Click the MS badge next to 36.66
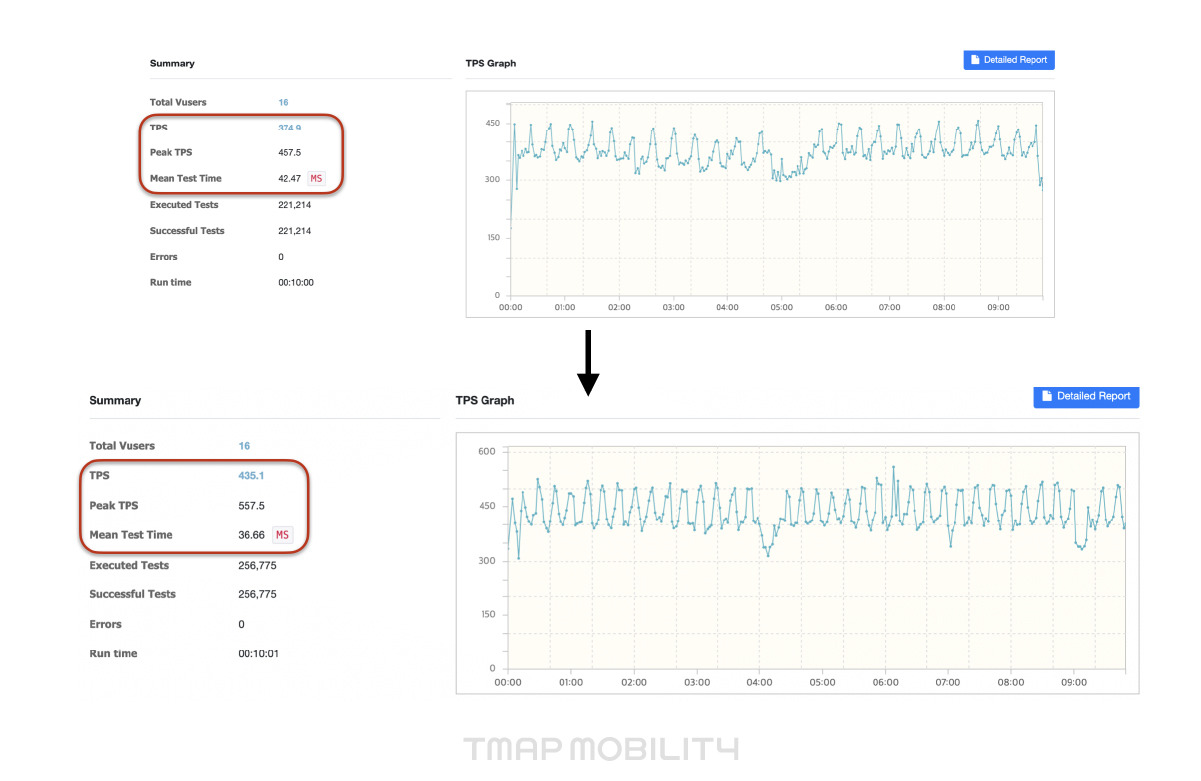Viewport: 1201px width, 781px height. (x=282, y=535)
